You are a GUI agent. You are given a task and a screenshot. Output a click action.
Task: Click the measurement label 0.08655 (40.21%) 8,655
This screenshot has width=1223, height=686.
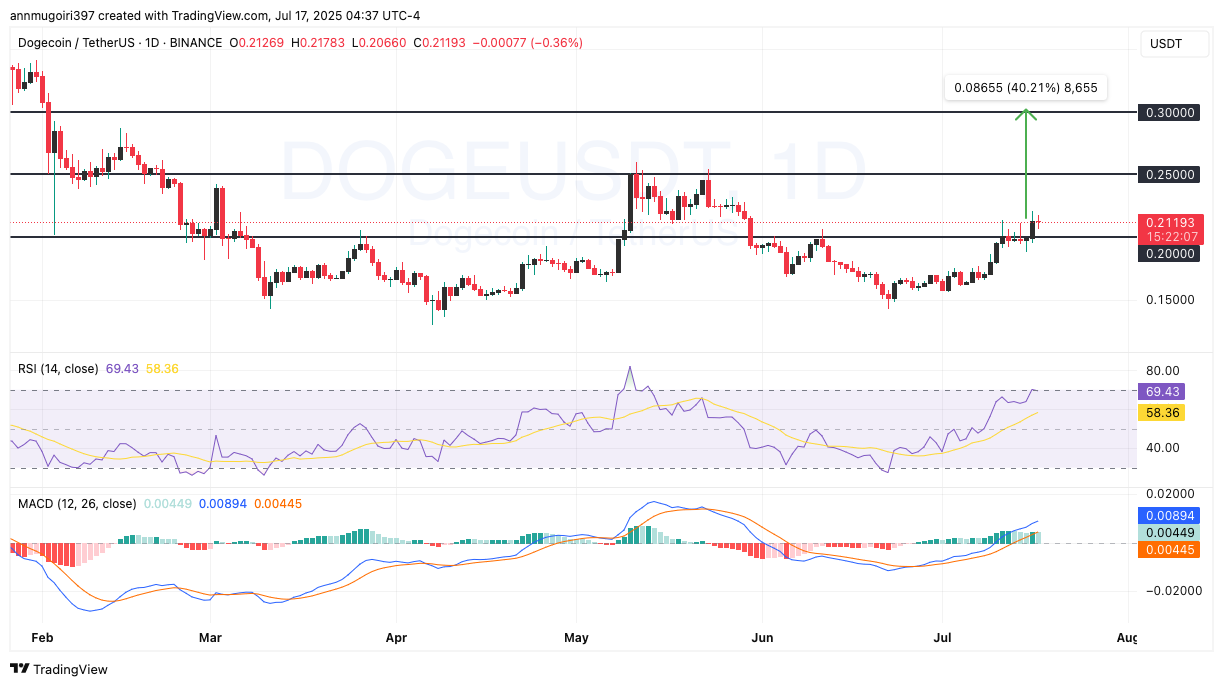coord(1026,88)
